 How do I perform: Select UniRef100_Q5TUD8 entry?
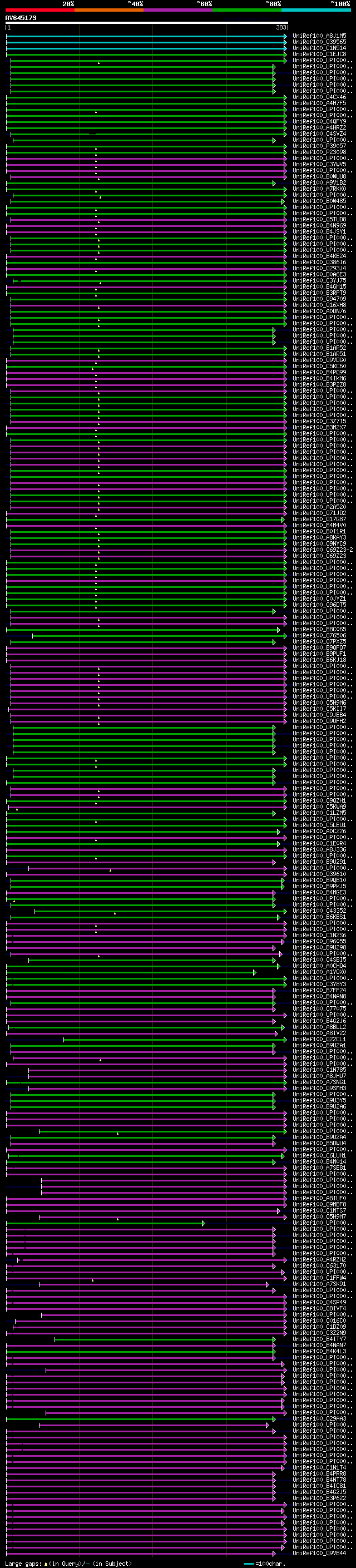pyautogui.click(x=319, y=219)
